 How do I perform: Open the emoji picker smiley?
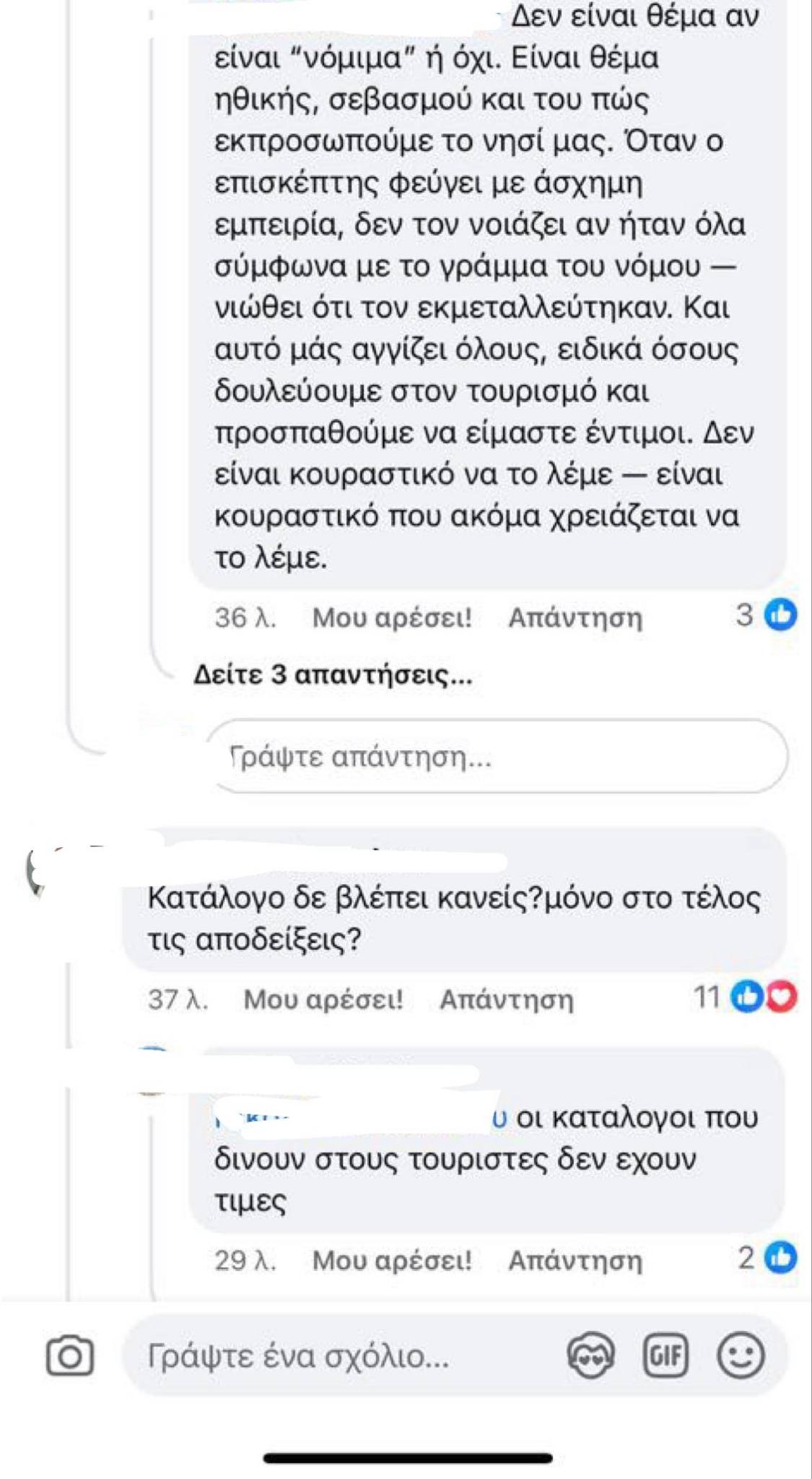pyautogui.click(x=741, y=1355)
